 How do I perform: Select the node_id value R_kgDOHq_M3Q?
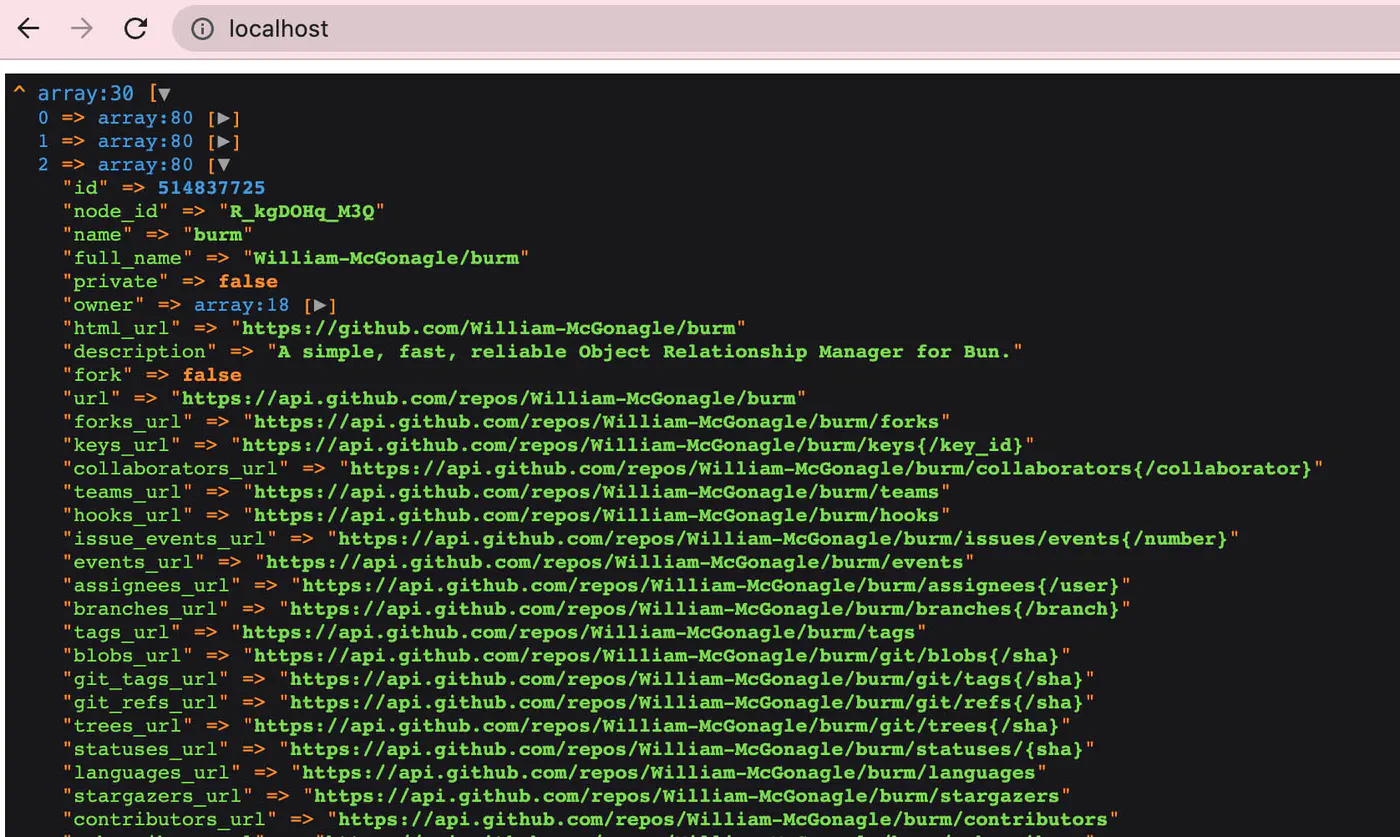pyautogui.click(x=302, y=211)
